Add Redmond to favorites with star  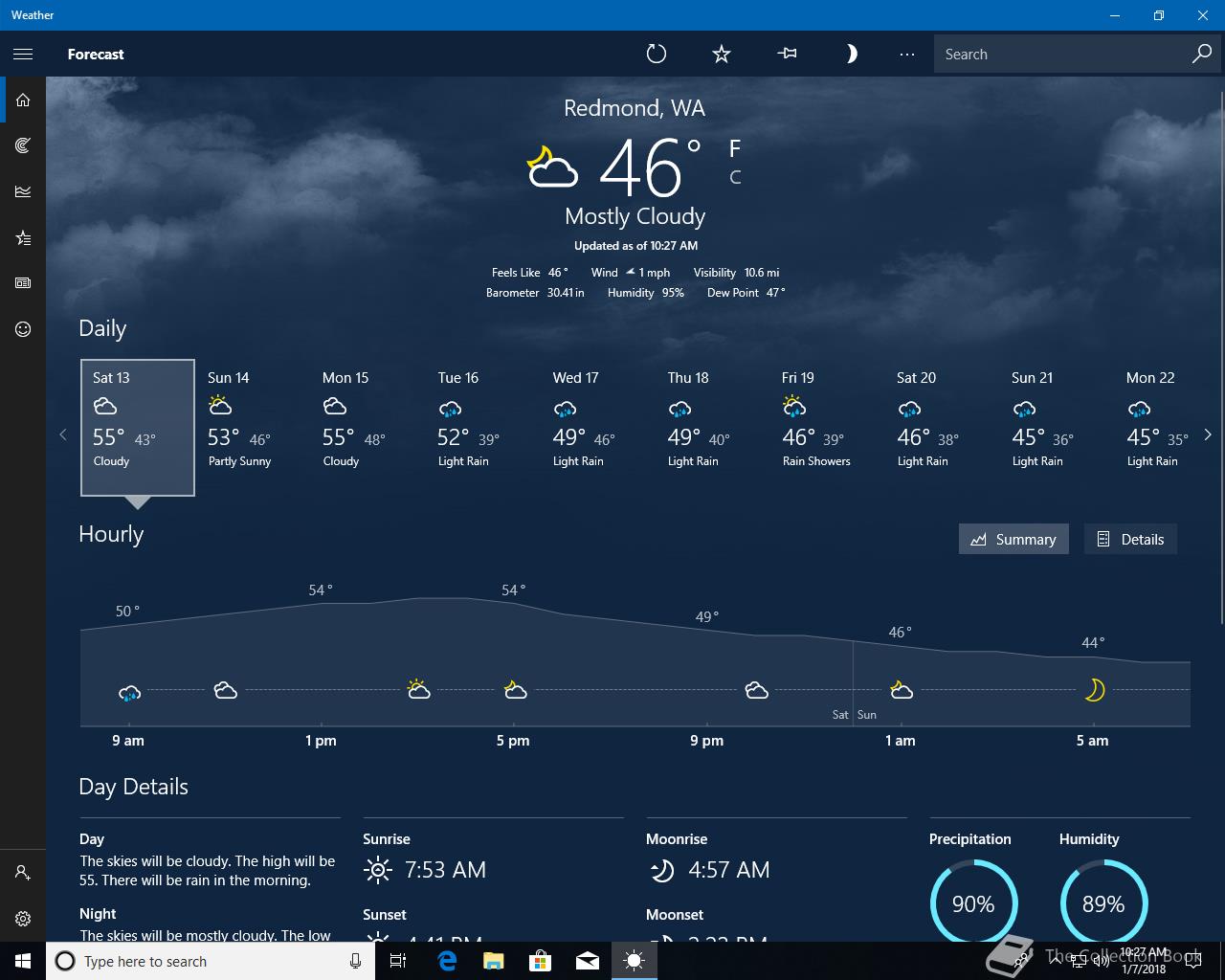722,55
